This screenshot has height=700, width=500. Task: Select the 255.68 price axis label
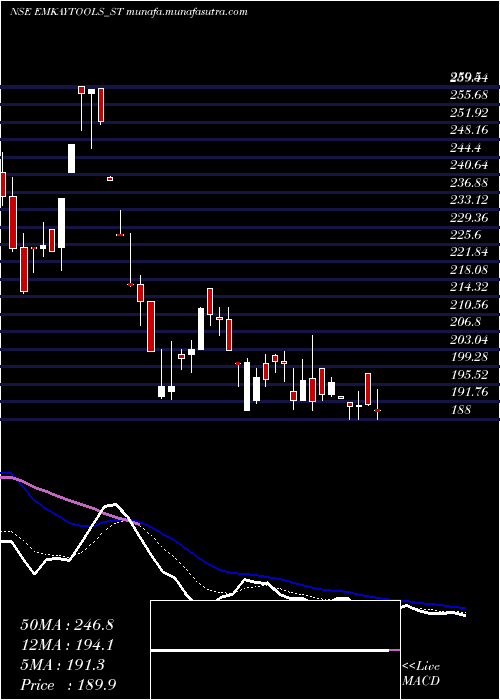pyautogui.click(x=468, y=95)
